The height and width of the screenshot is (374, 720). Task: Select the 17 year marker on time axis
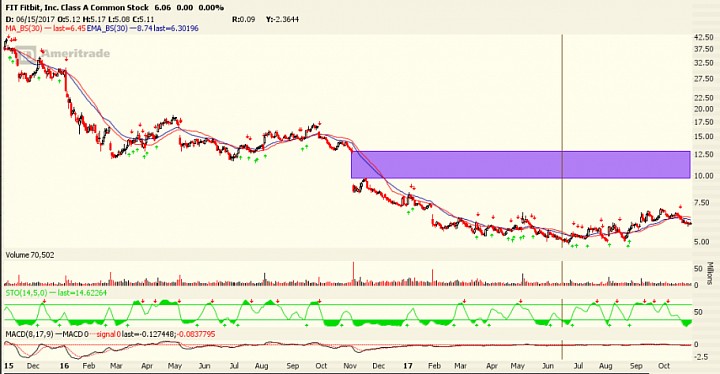[408, 366]
